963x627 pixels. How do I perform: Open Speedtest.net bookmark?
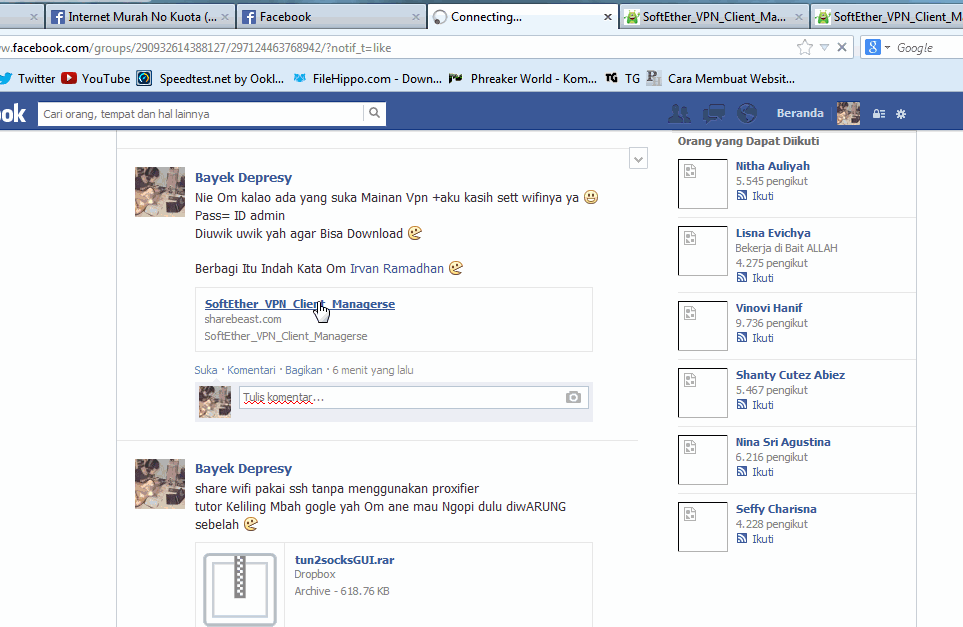211,79
